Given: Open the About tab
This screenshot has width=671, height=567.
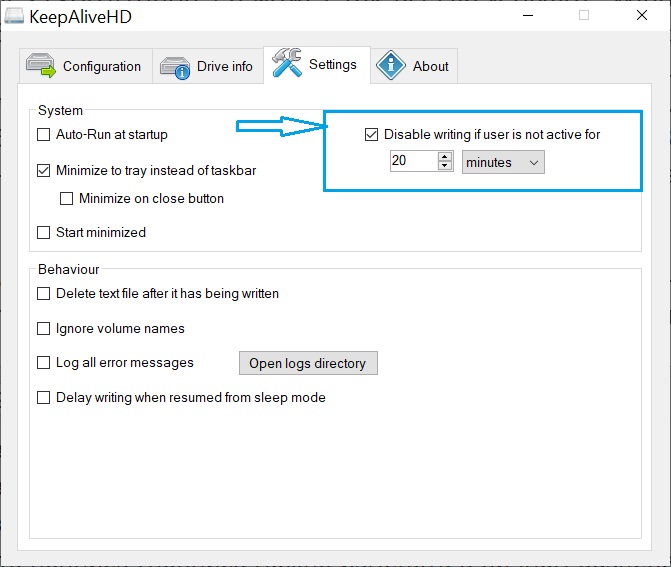Looking at the screenshot, I should point(414,66).
